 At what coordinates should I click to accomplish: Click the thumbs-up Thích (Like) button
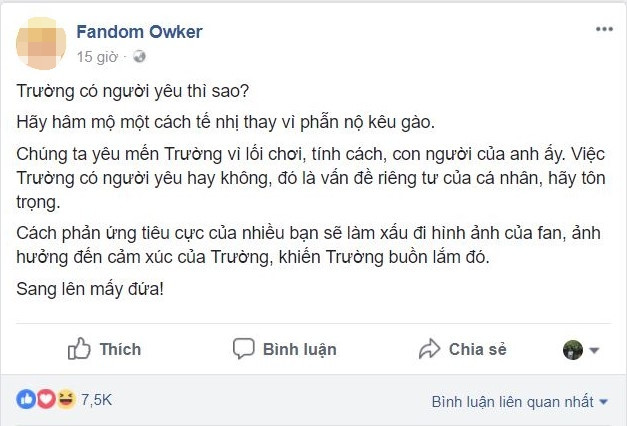[104, 349]
